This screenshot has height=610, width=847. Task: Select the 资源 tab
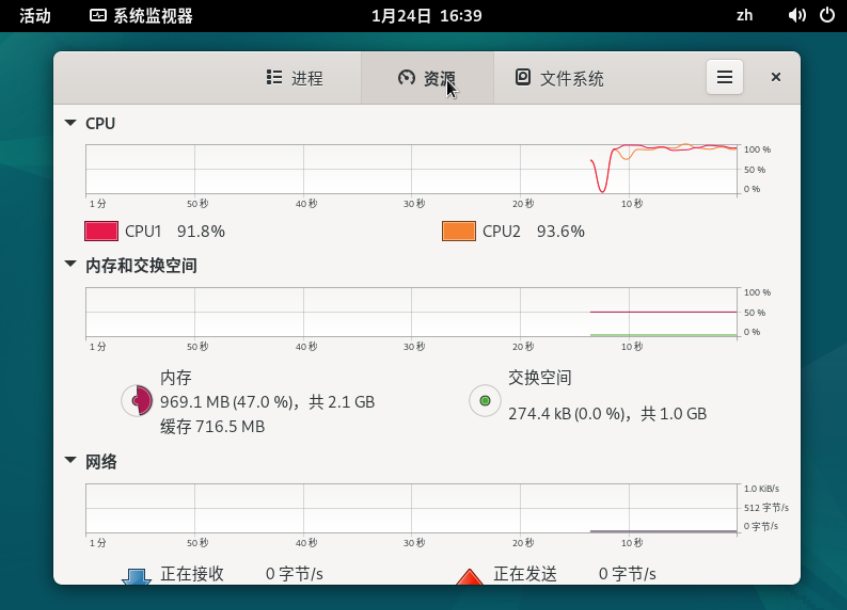pos(427,78)
